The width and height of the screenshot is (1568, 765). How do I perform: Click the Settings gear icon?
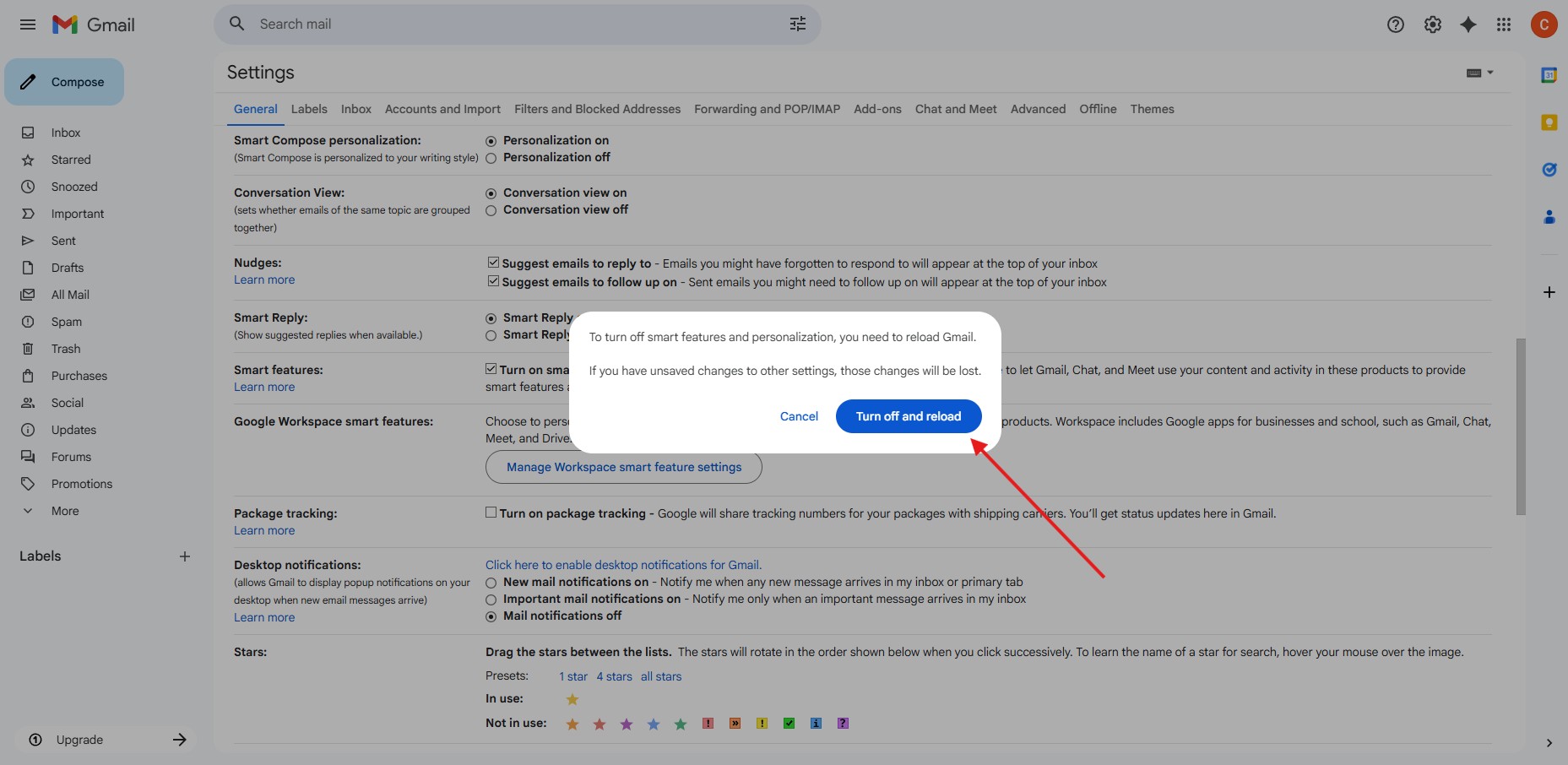1433,24
